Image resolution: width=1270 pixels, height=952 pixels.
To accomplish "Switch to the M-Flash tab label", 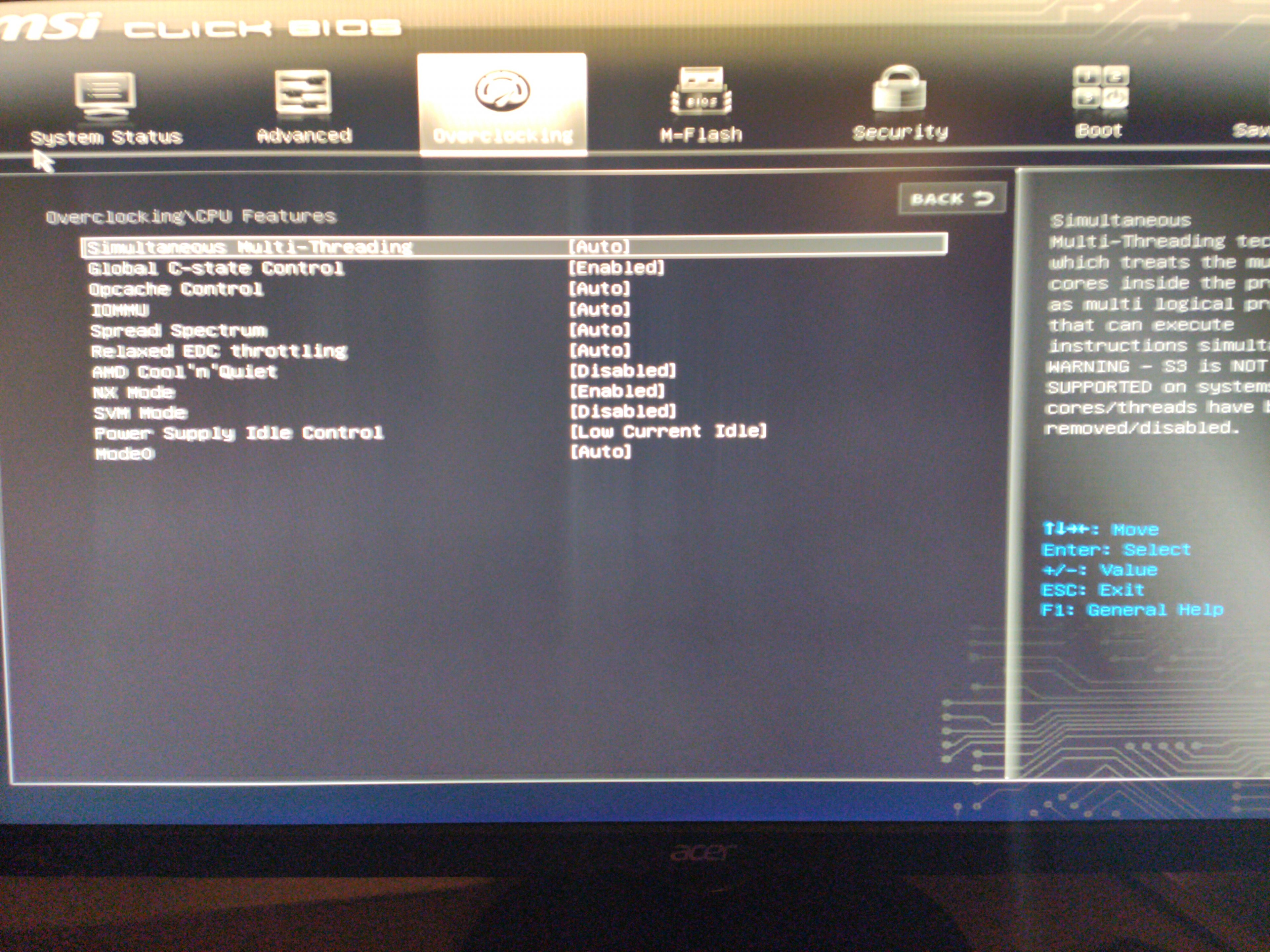I will [701, 135].
